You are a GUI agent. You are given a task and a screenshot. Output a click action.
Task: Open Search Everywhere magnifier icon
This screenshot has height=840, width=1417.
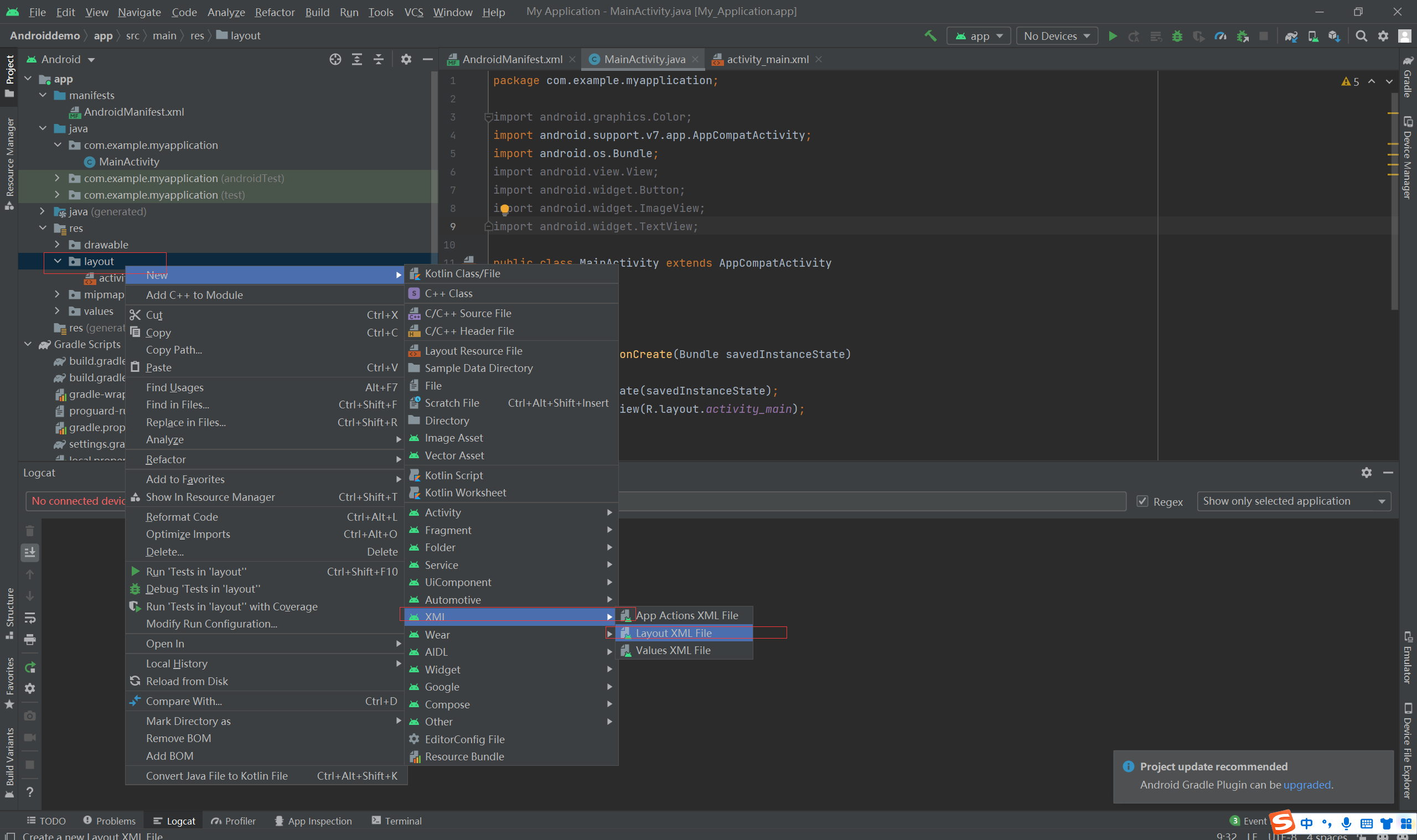1361,36
